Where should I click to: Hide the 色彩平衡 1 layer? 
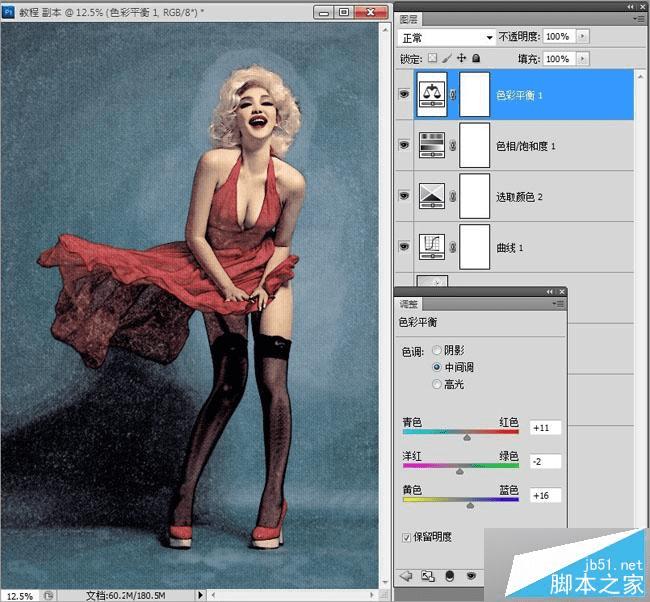pos(405,95)
